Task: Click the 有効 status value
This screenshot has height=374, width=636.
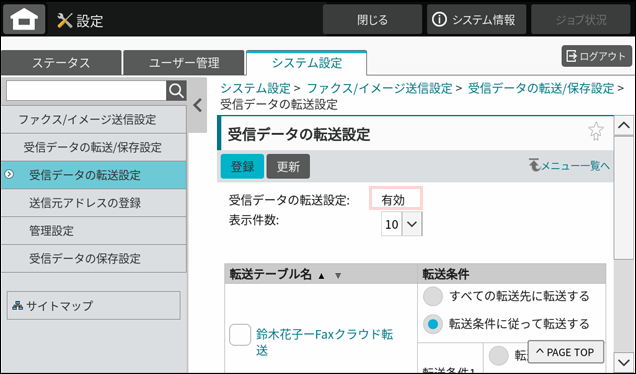Action: [x=393, y=200]
